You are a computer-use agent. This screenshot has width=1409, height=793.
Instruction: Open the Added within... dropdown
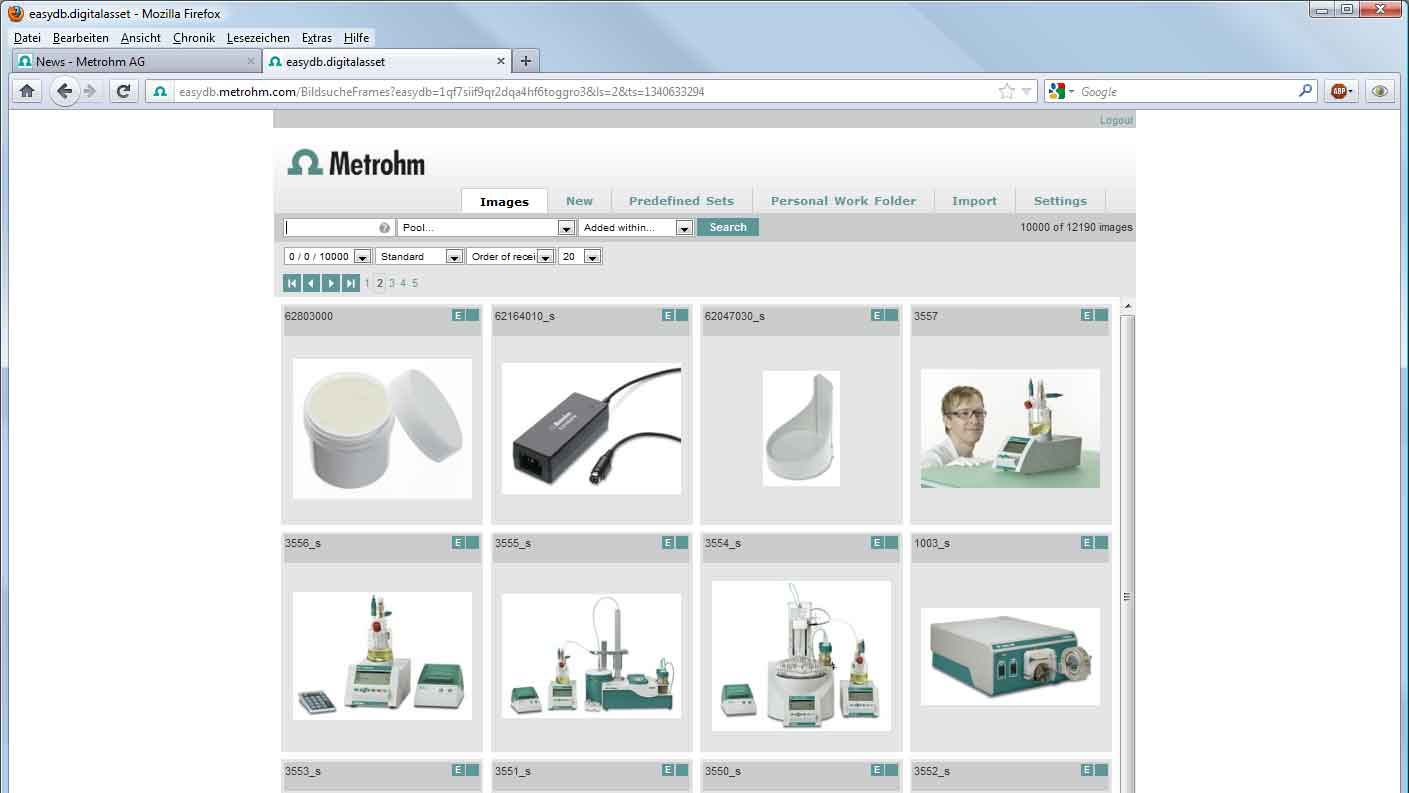click(x=636, y=228)
